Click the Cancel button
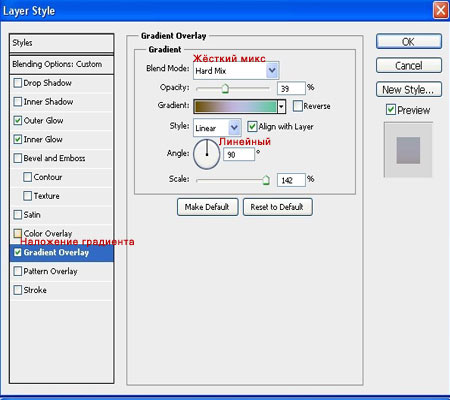Viewport: 450px width, 400px height. point(409,65)
